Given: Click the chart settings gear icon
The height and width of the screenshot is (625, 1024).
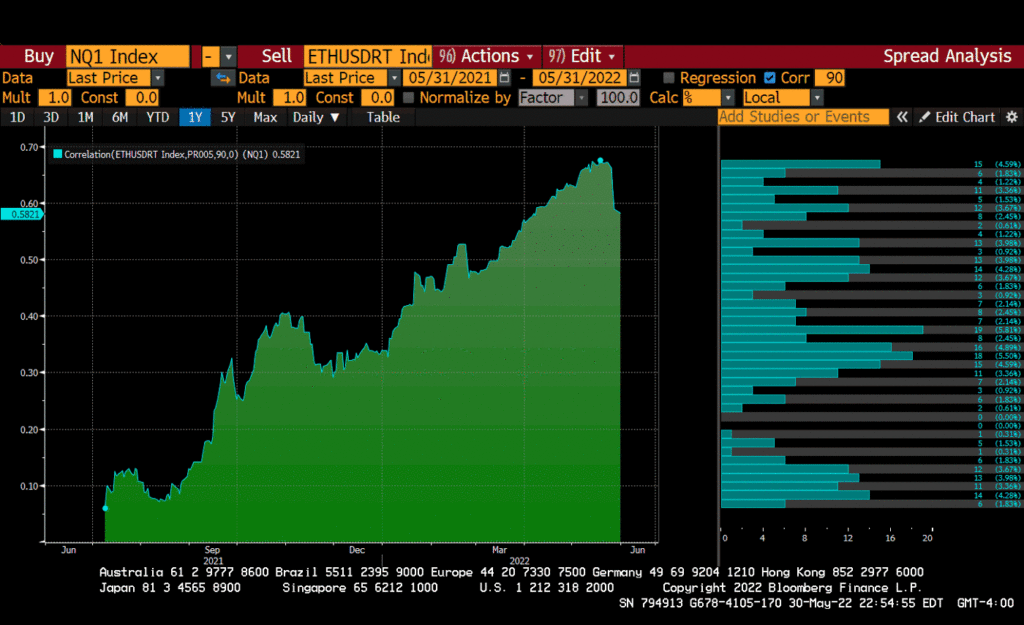Looking at the screenshot, I should point(1008,117).
